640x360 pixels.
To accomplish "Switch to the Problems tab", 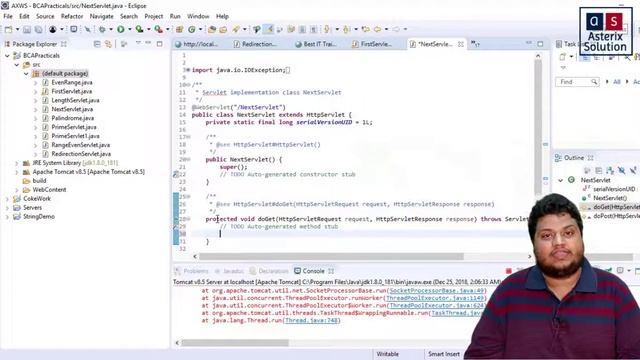I will pyautogui.click(x=192, y=271).
